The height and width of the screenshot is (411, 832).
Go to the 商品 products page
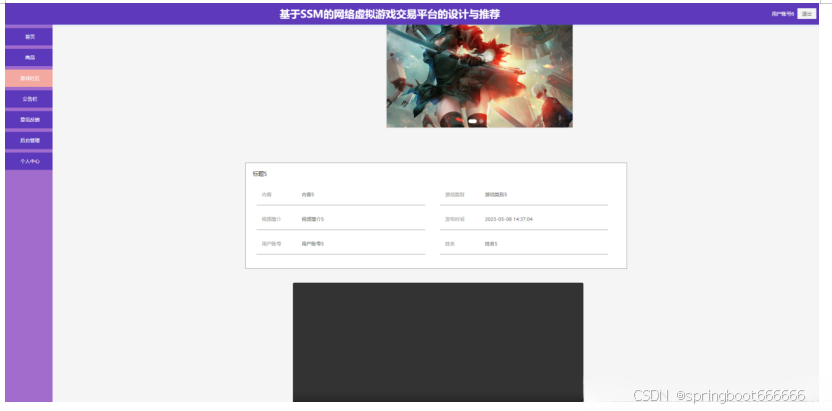(29, 57)
